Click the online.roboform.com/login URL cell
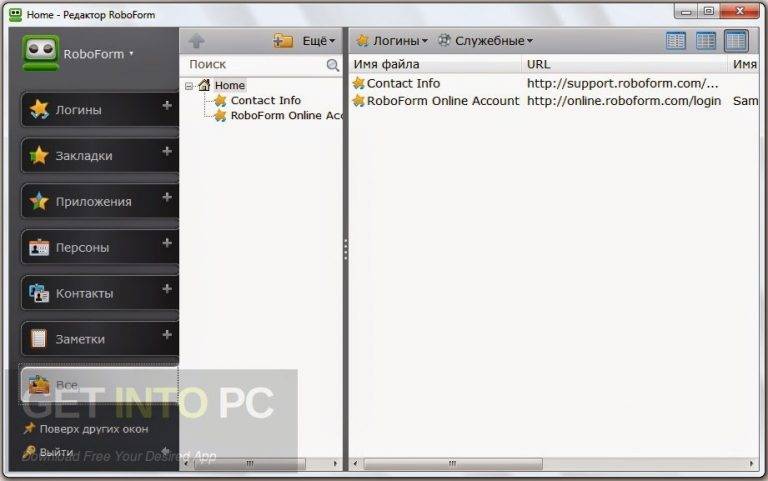Screen dimensions: 768x481 pos(624,101)
